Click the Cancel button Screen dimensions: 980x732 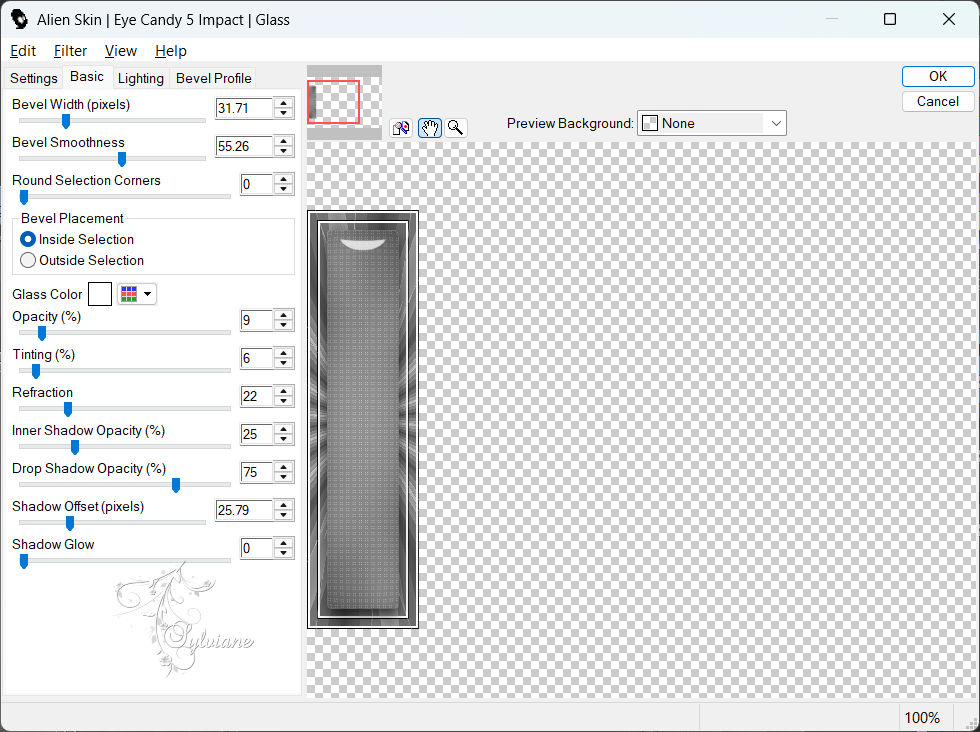click(x=938, y=101)
